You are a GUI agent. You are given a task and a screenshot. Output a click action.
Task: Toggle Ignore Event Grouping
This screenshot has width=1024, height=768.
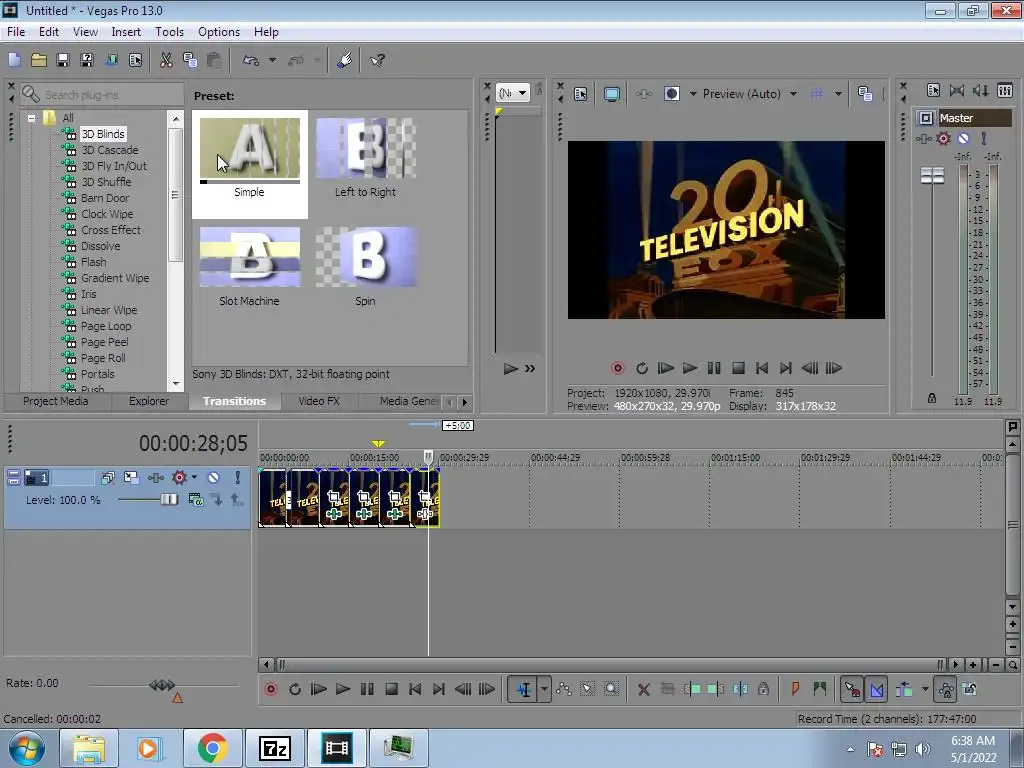pos(970,689)
